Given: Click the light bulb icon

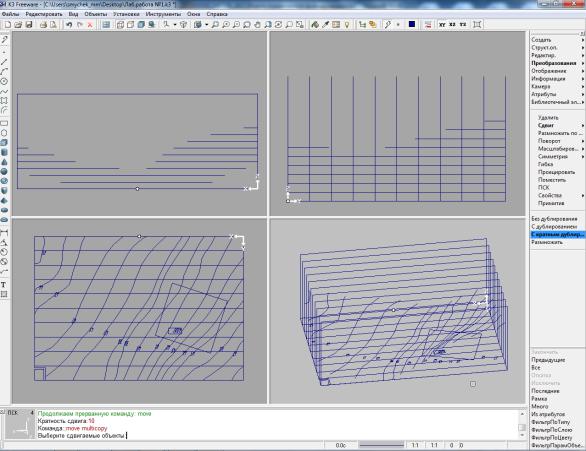Looking at the screenshot, I should (347, 25).
